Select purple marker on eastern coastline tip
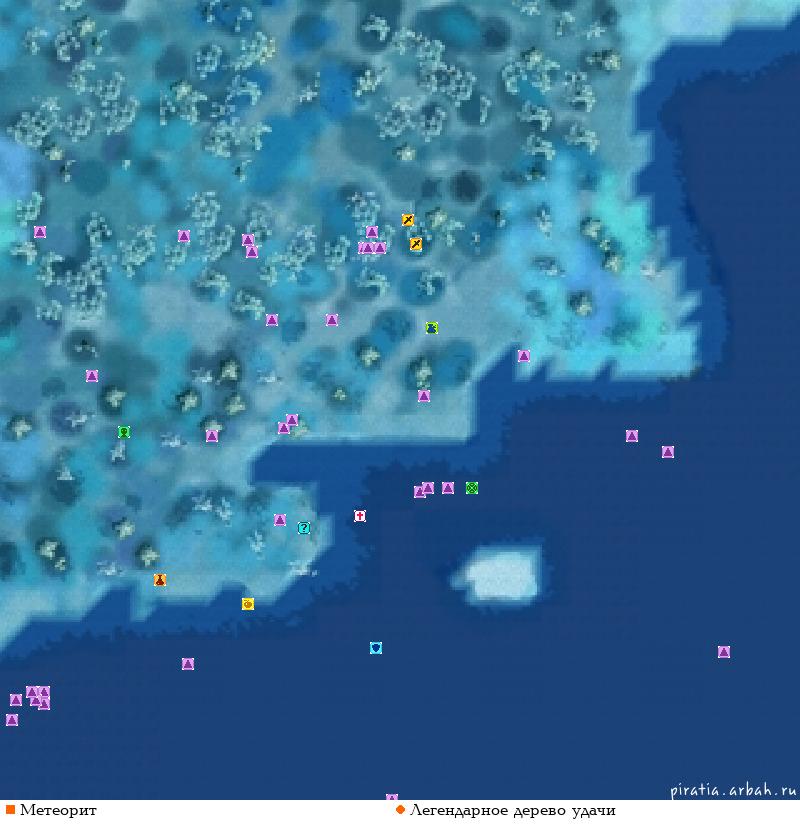Viewport: 800px width, 830px height. 524,356
